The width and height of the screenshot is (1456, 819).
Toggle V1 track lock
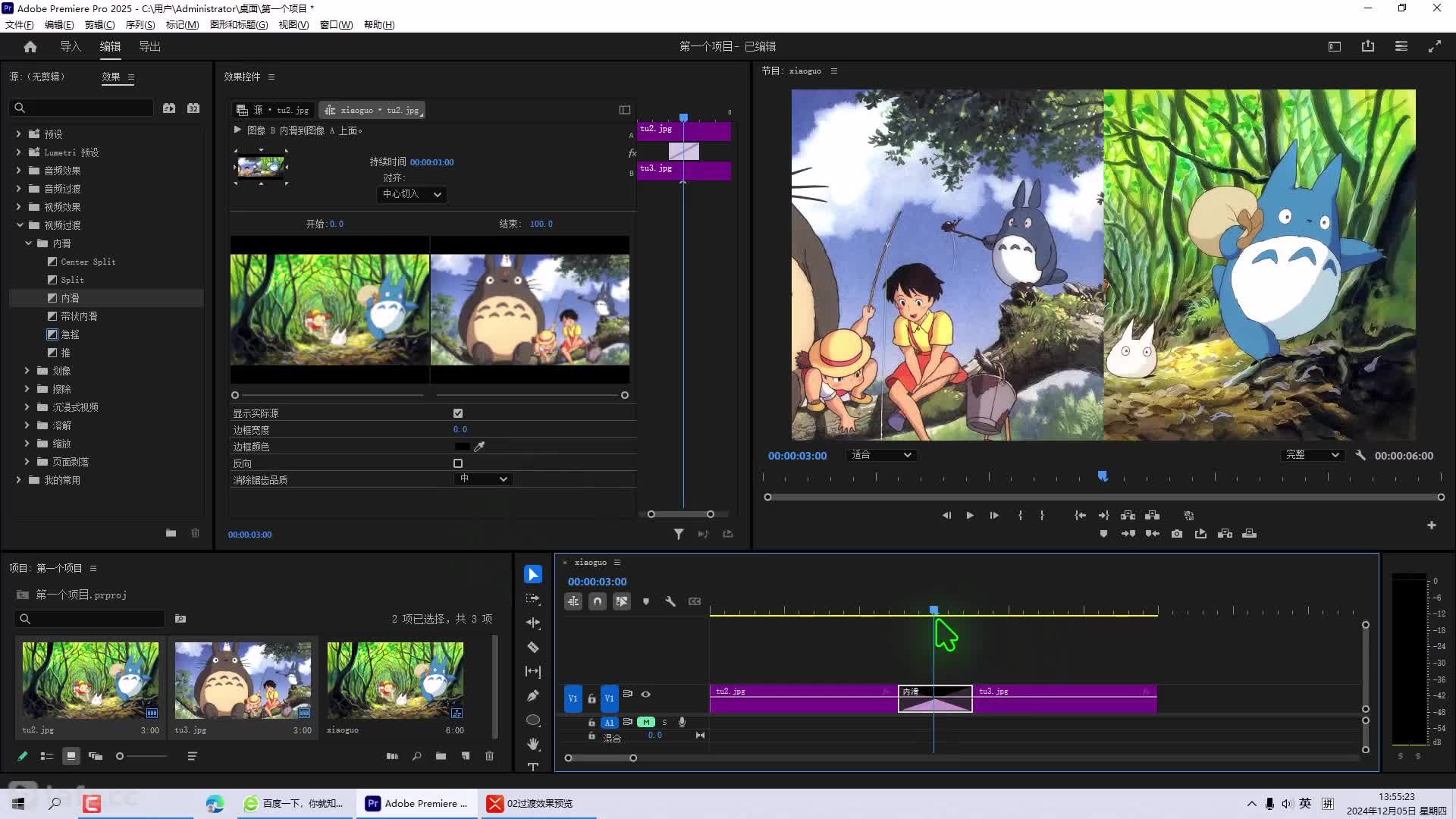pyautogui.click(x=591, y=699)
